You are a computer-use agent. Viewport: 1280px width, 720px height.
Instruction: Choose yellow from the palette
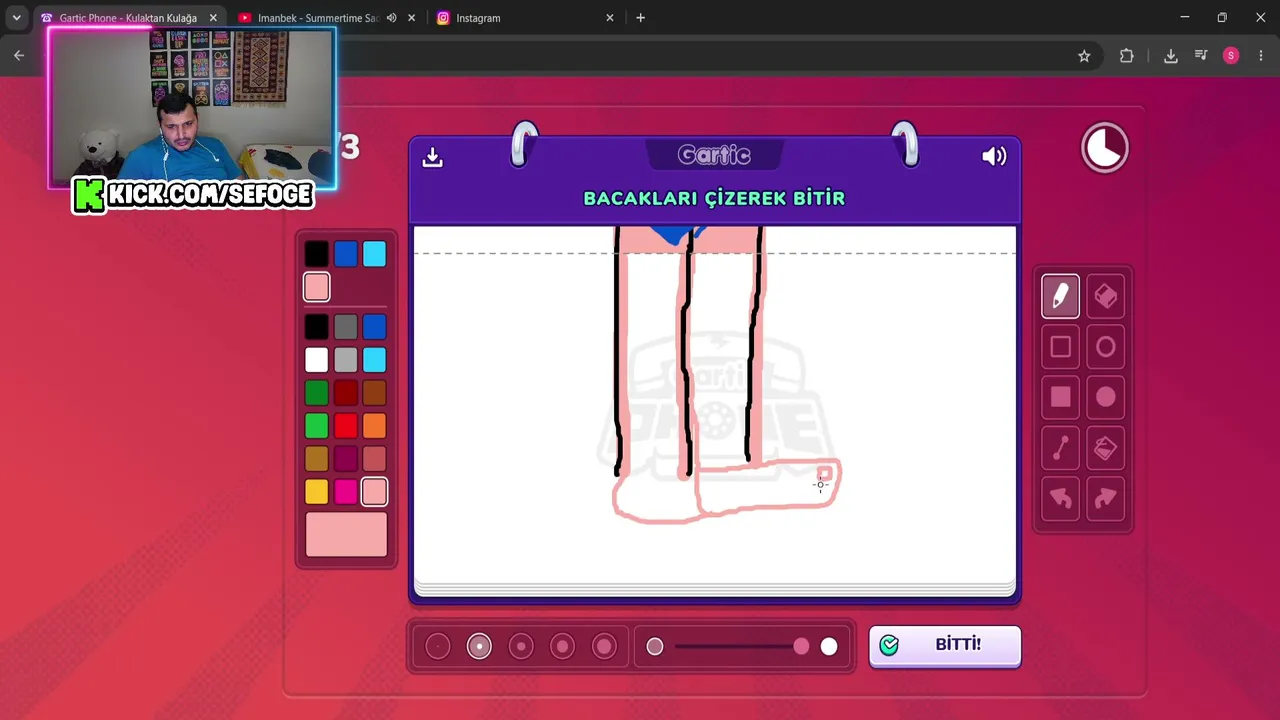[x=316, y=491]
